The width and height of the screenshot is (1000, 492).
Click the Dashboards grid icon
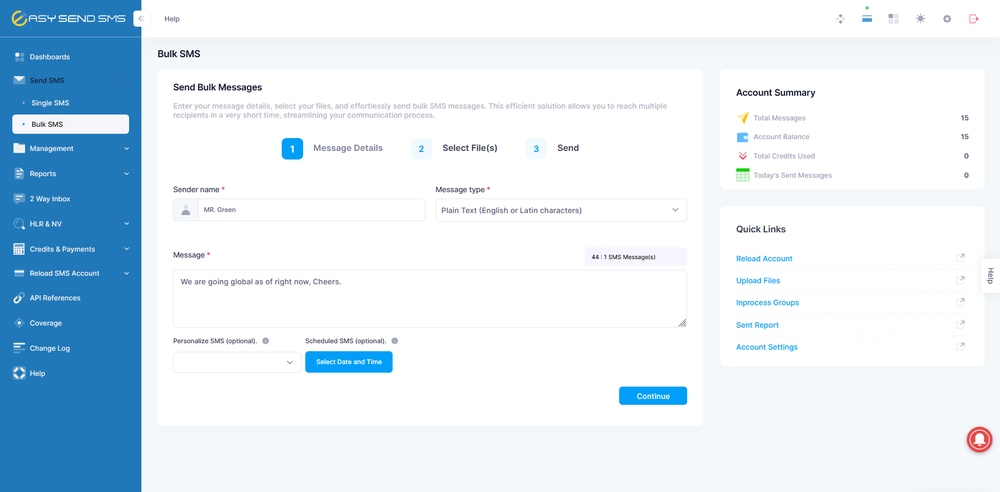tap(19, 57)
